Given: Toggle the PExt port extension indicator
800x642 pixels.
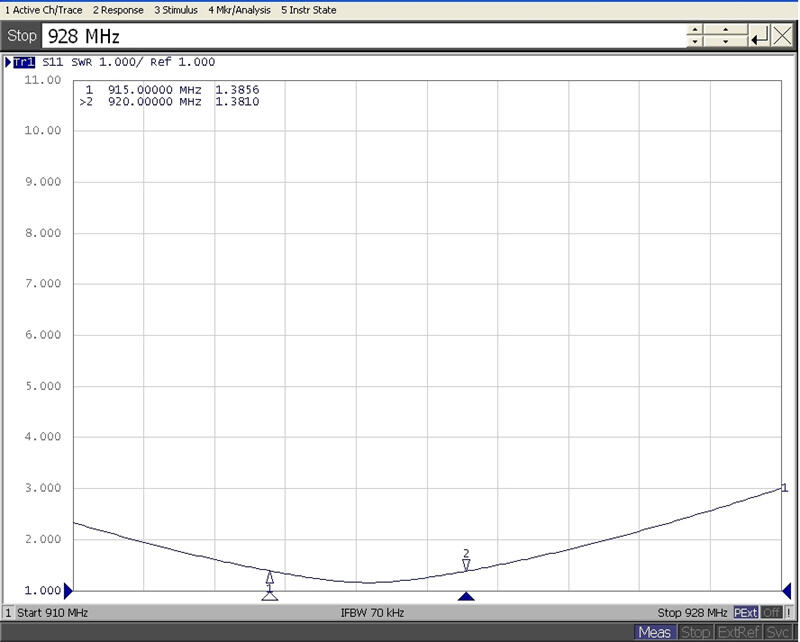Looking at the screenshot, I should pos(745,612).
